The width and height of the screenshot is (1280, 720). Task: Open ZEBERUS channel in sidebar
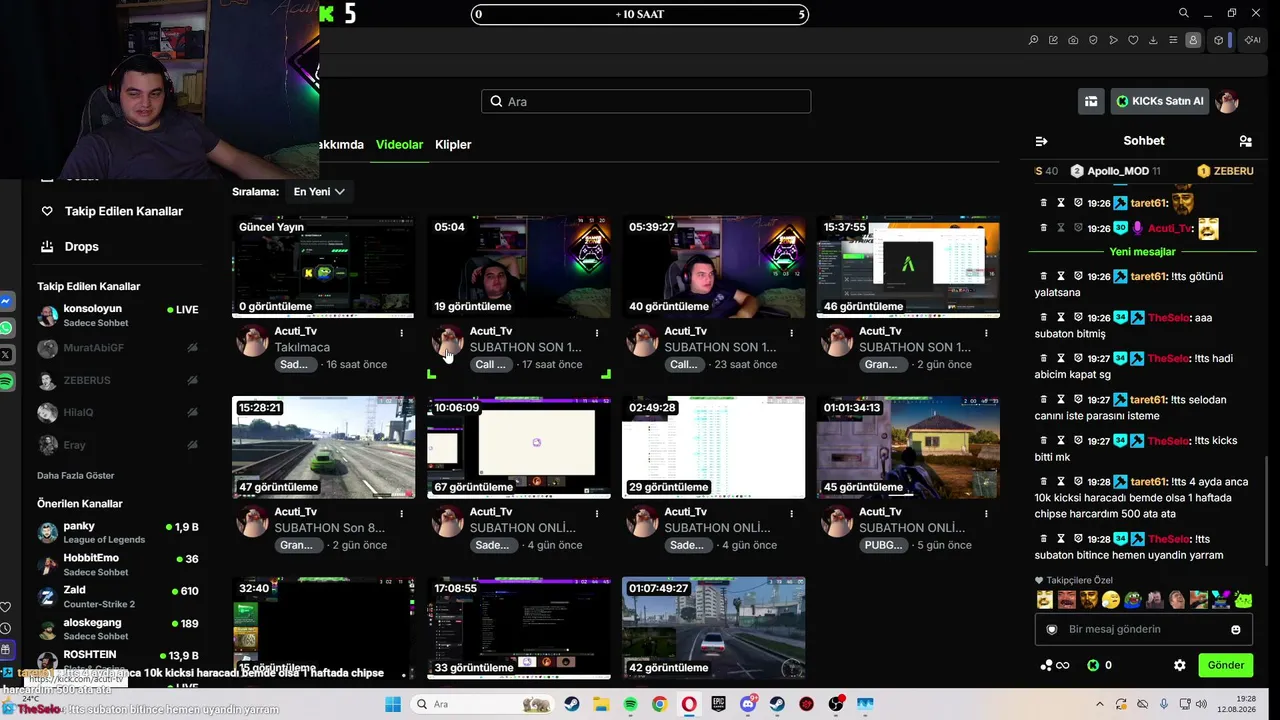118,380
